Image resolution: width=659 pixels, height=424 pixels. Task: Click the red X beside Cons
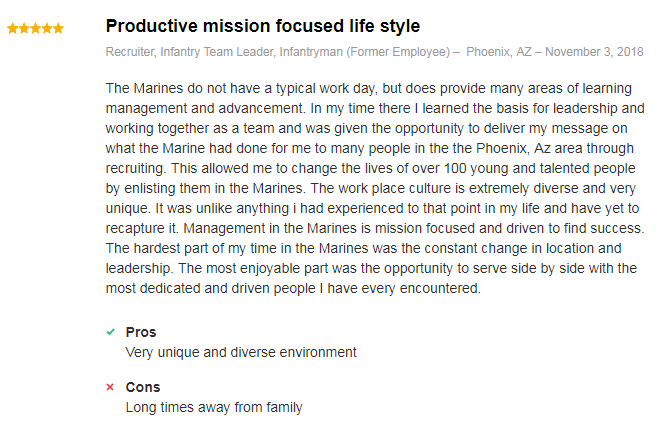click(110, 387)
